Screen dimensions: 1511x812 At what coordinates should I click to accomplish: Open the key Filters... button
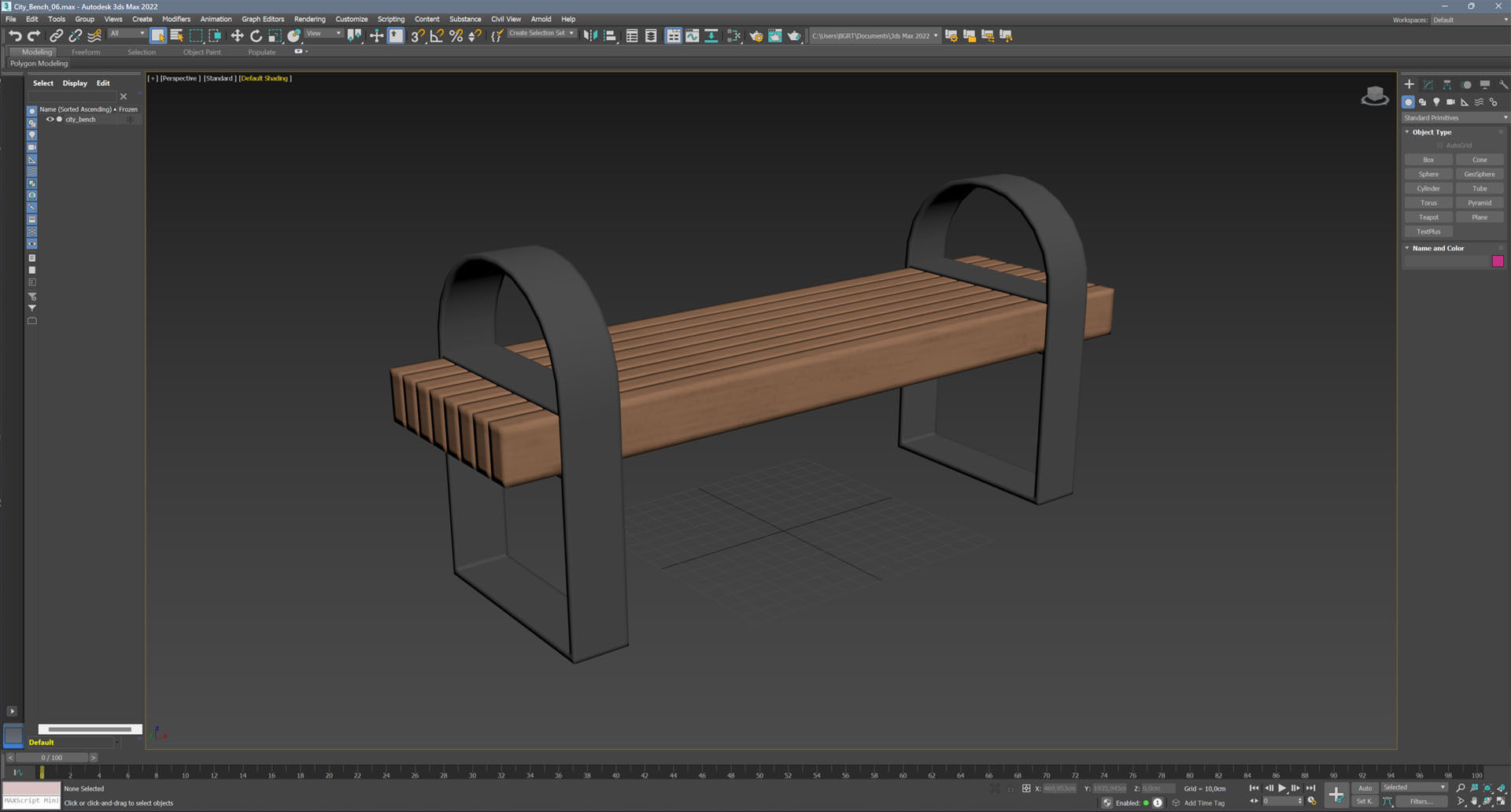[x=1421, y=802]
